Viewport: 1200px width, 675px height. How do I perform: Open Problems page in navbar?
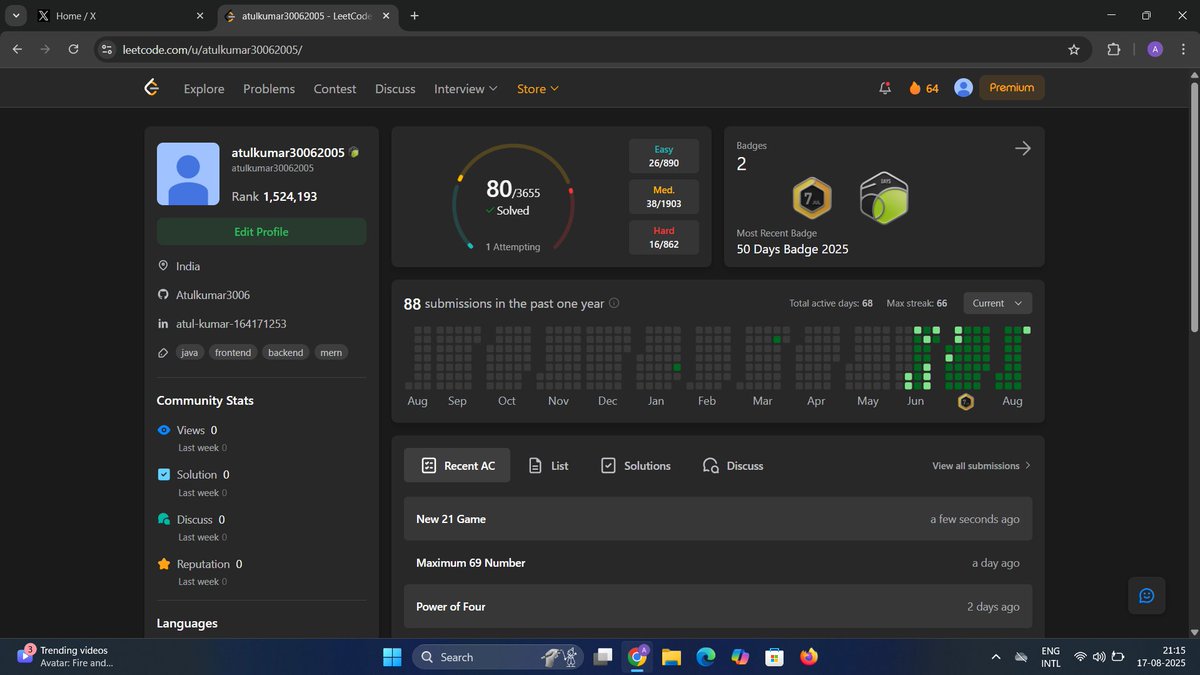(x=269, y=88)
